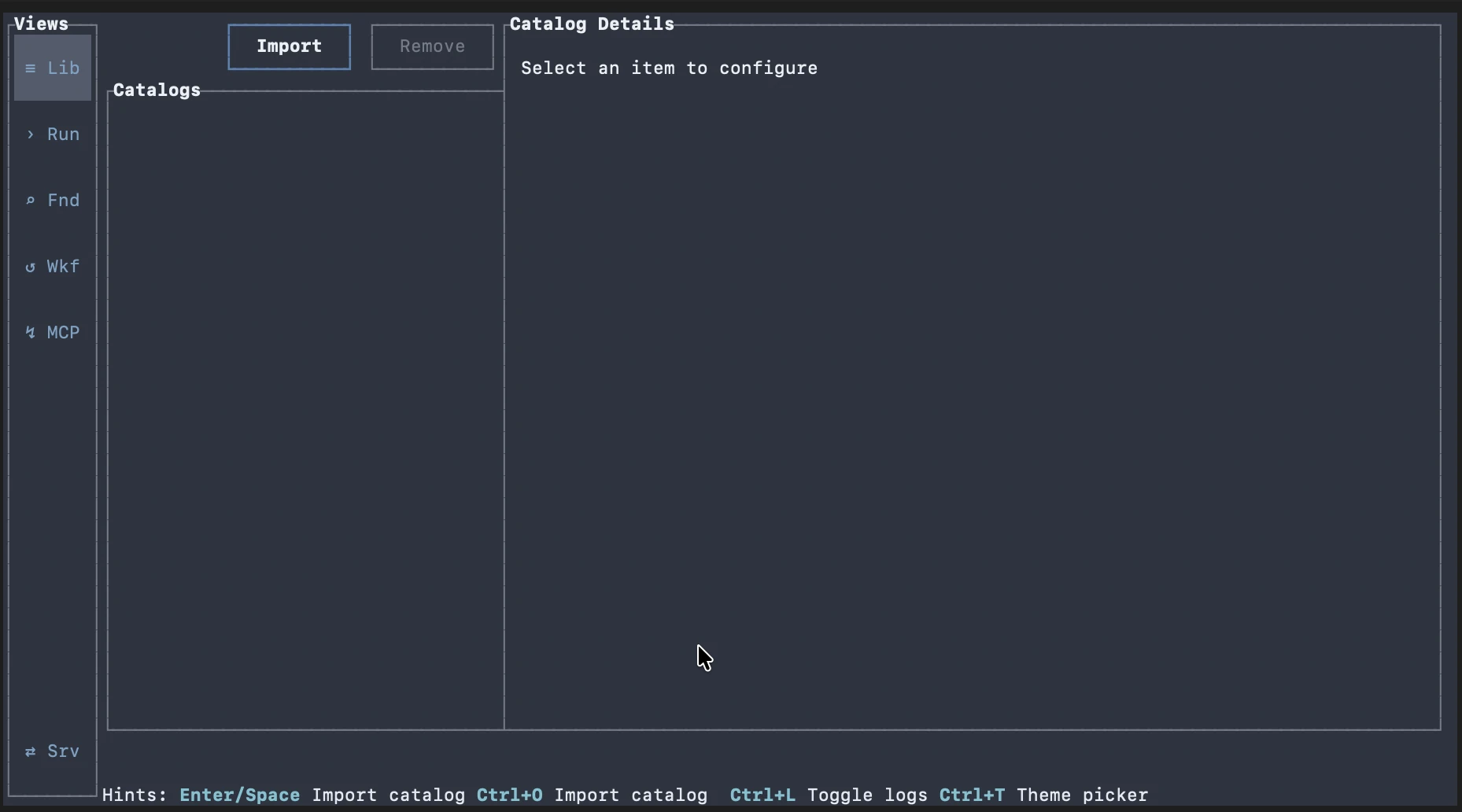The height and width of the screenshot is (812, 1462).
Task: Switch to the Run view
Action: 52,134
